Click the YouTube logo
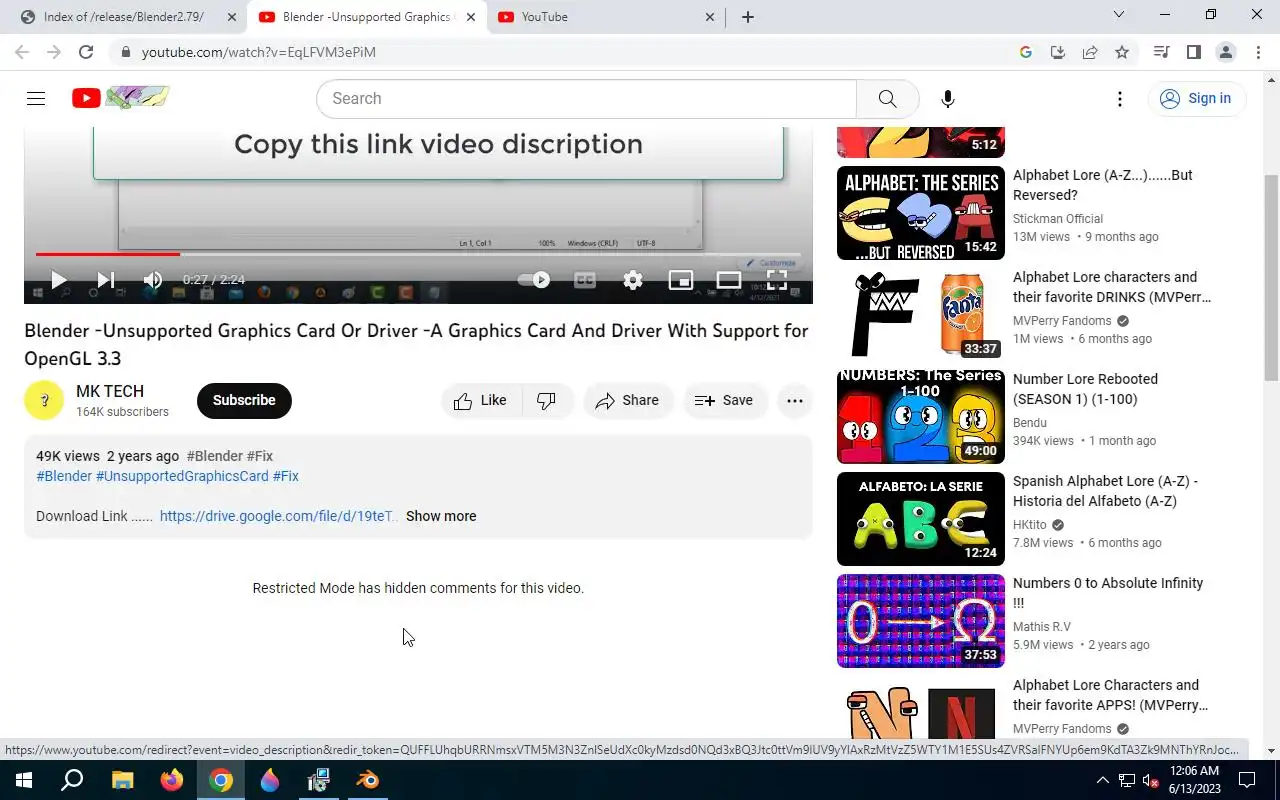Image resolution: width=1280 pixels, height=800 pixels. pyautogui.click(x=120, y=98)
